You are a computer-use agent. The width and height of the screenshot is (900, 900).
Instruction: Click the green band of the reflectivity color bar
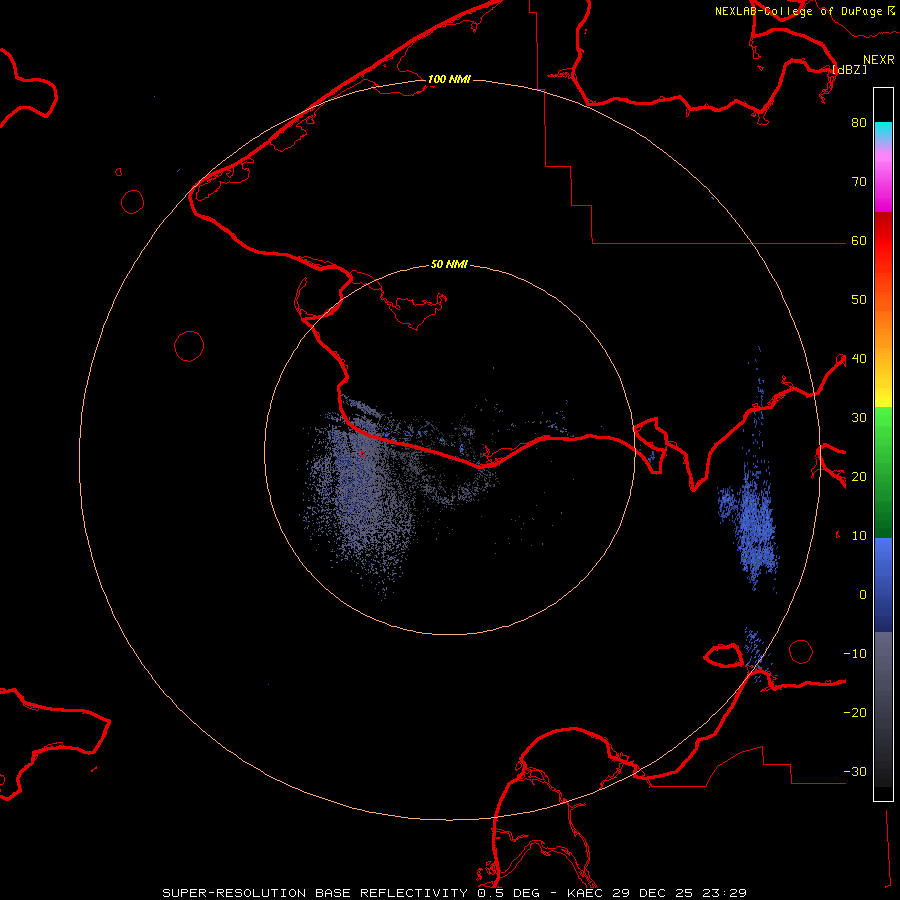883,472
